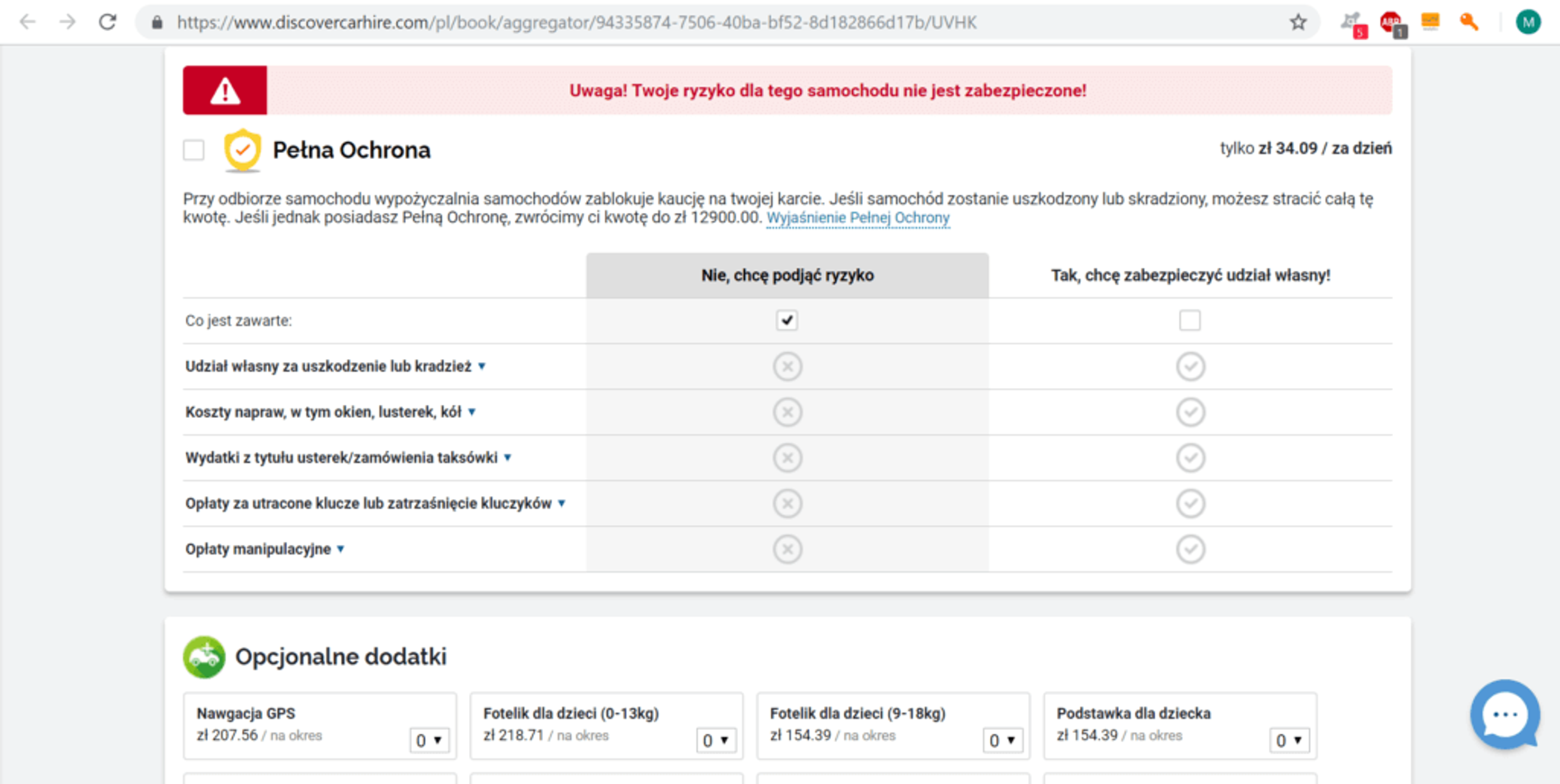Screen dimensions: 1560x784
Task: Open the key extension icon in toolbar
Action: pos(1469,22)
